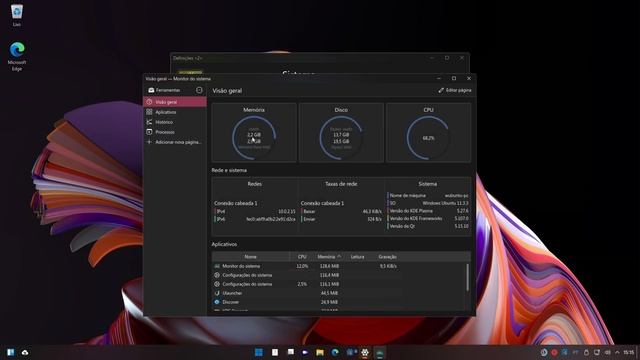Switch to the Aplicativos sidebar page
This screenshot has width=640, height=360.
point(175,112)
